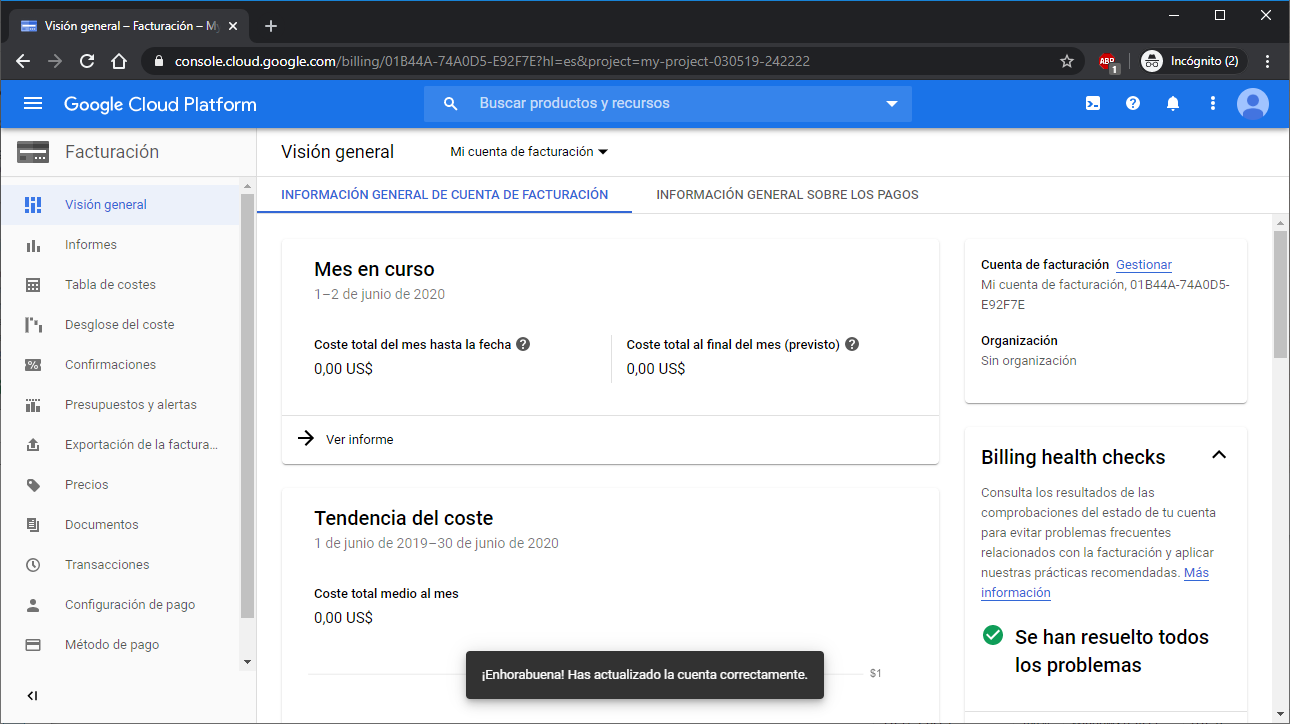Click the Más información link
Image resolution: width=1290 pixels, height=724 pixels.
pos(1195,573)
